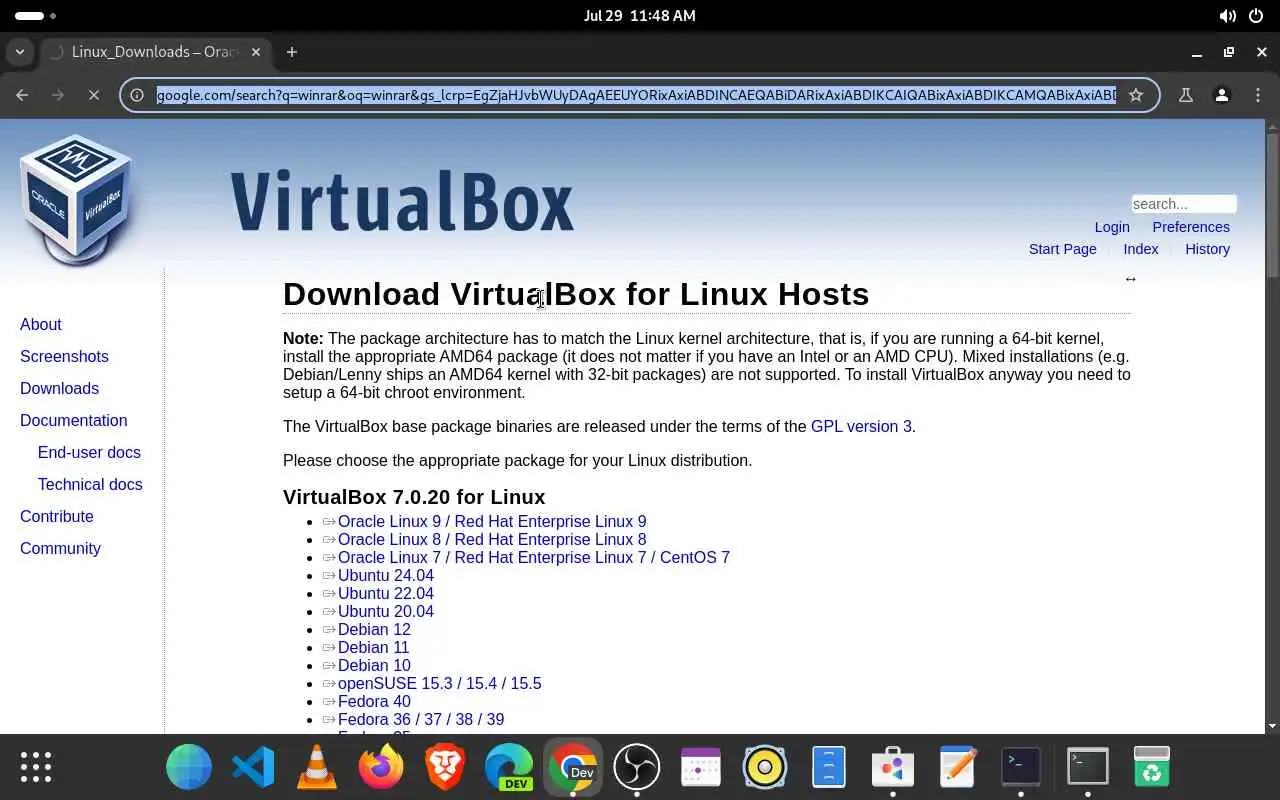Open system volume indicator in top bar

[x=1227, y=16]
